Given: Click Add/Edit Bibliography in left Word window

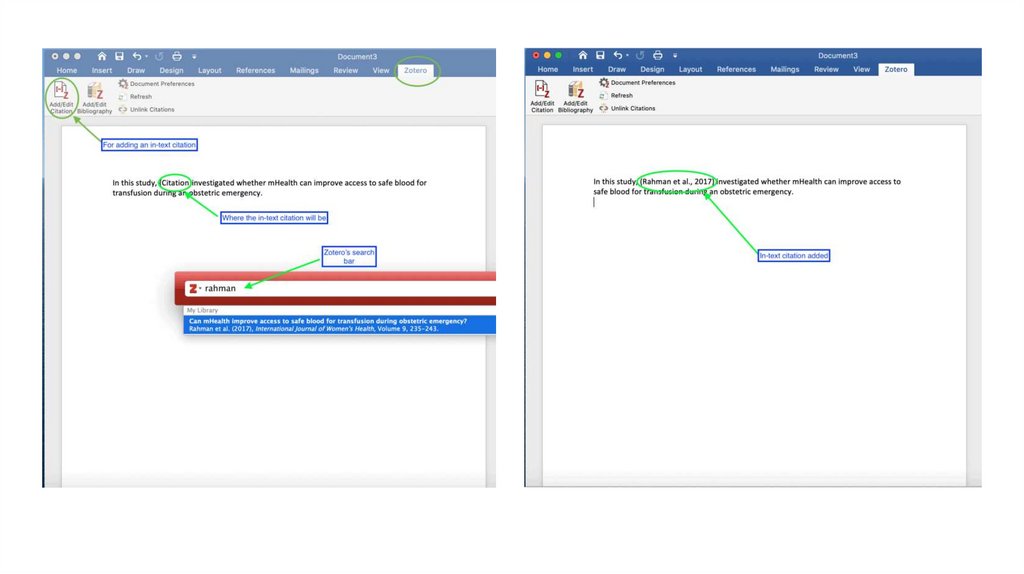Looking at the screenshot, I should click(95, 98).
